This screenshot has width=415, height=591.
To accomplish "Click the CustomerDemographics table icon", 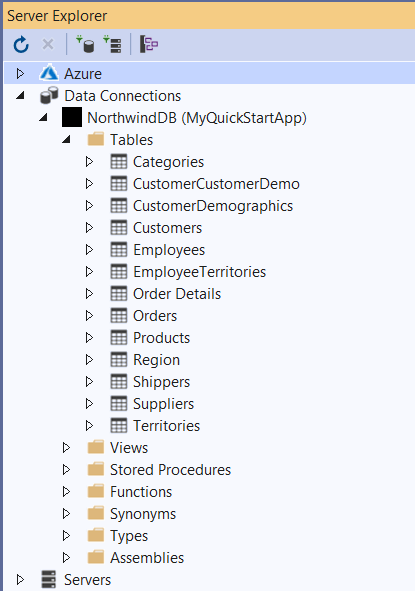I will tap(119, 205).
